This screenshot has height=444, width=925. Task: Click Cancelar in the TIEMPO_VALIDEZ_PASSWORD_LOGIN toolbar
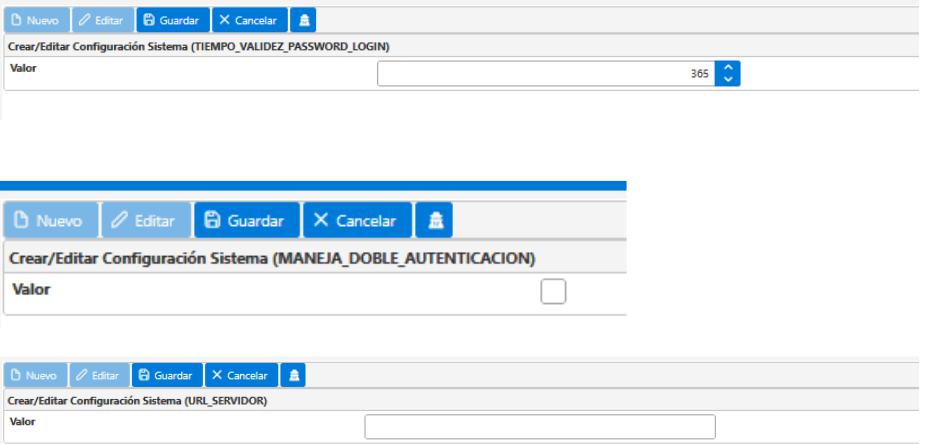(x=250, y=20)
